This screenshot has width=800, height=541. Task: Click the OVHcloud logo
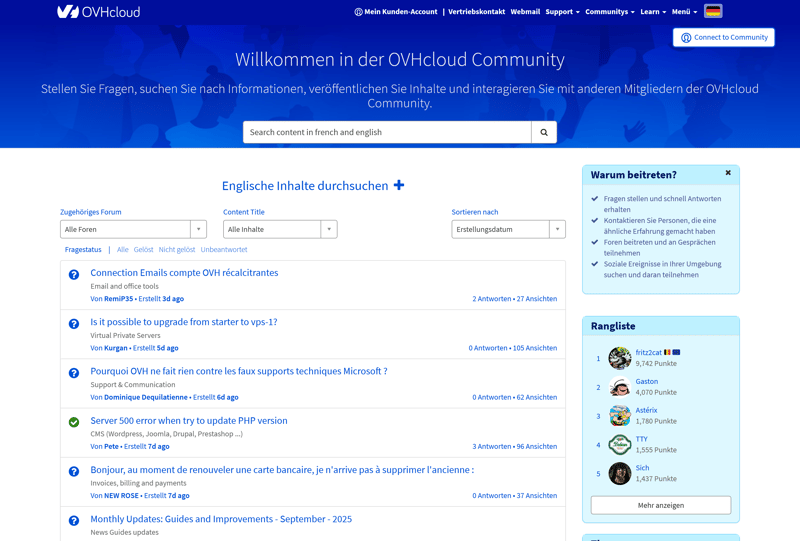98,12
